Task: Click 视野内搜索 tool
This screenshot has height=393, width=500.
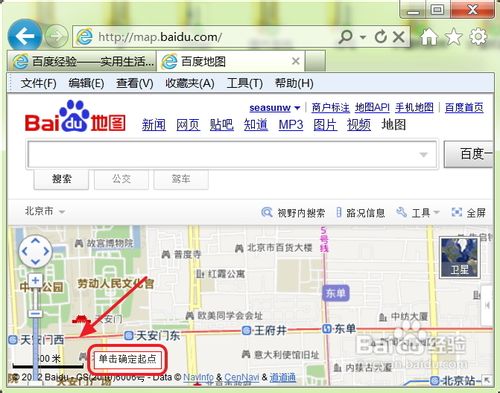Action: click(x=293, y=212)
